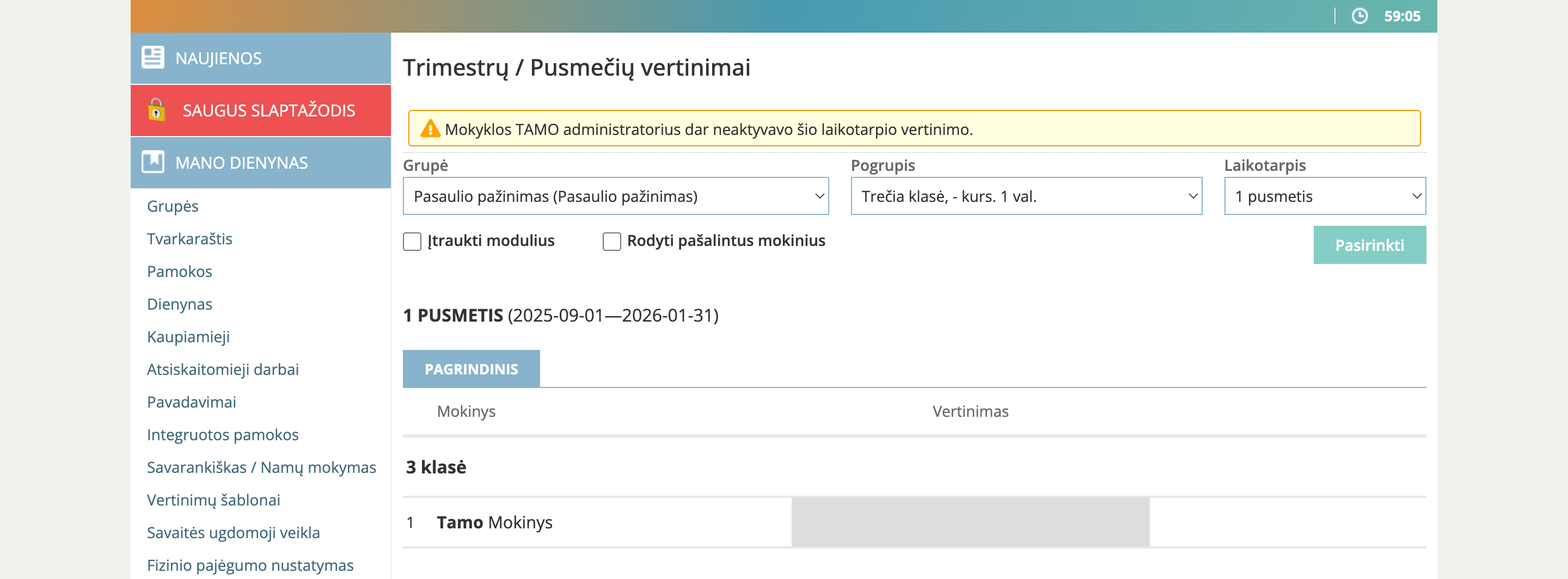This screenshot has height=579, width=1568.
Task: Enable the Įtraukti modulius checkbox
Action: [x=412, y=242]
